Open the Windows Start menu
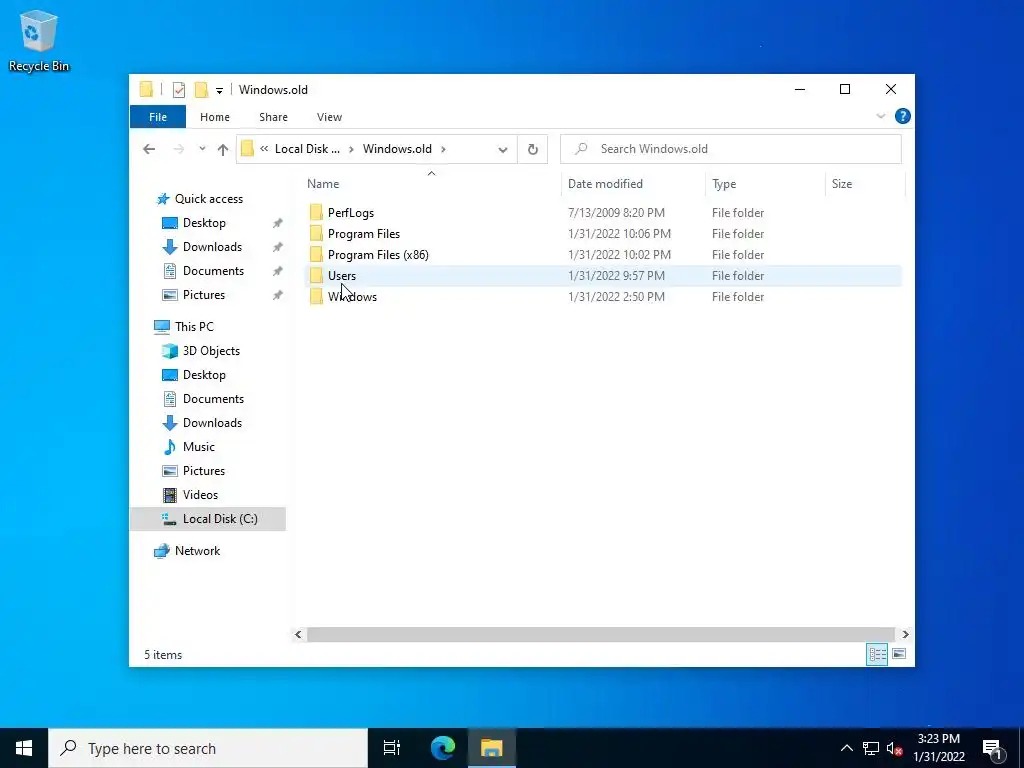1024x768 pixels. (24, 748)
